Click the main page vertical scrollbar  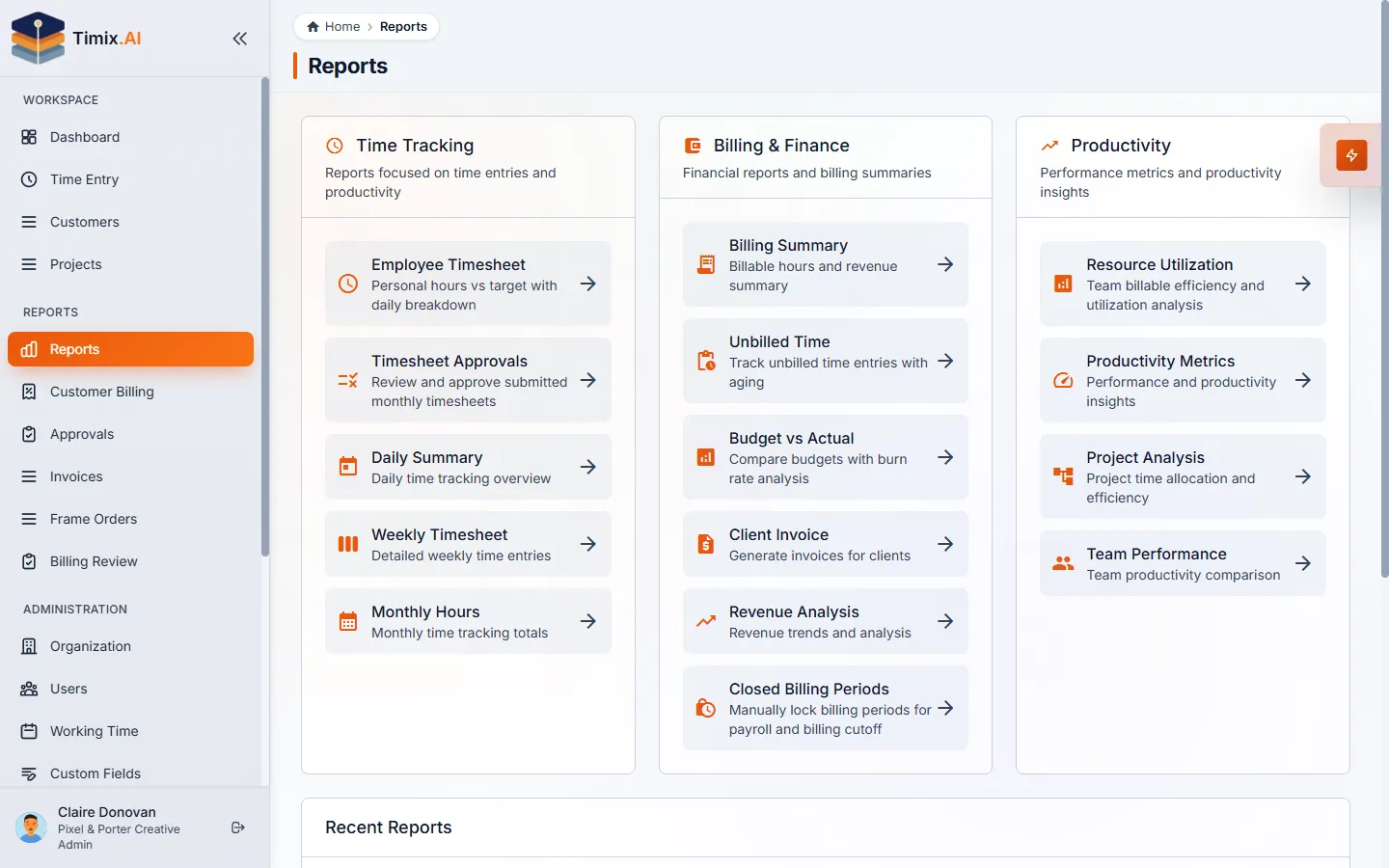click(1385, 289)
